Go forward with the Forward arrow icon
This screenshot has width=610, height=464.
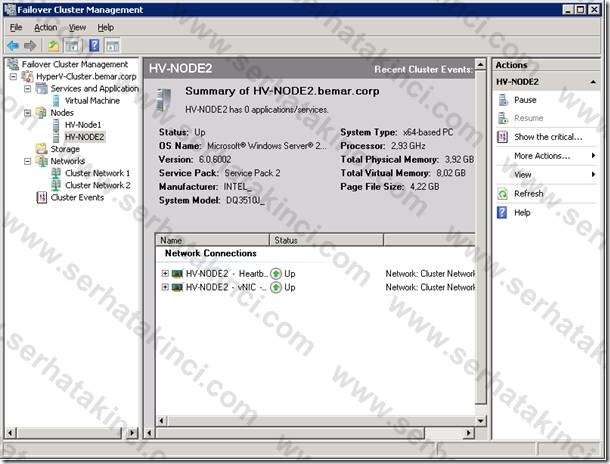click(30, 46)
